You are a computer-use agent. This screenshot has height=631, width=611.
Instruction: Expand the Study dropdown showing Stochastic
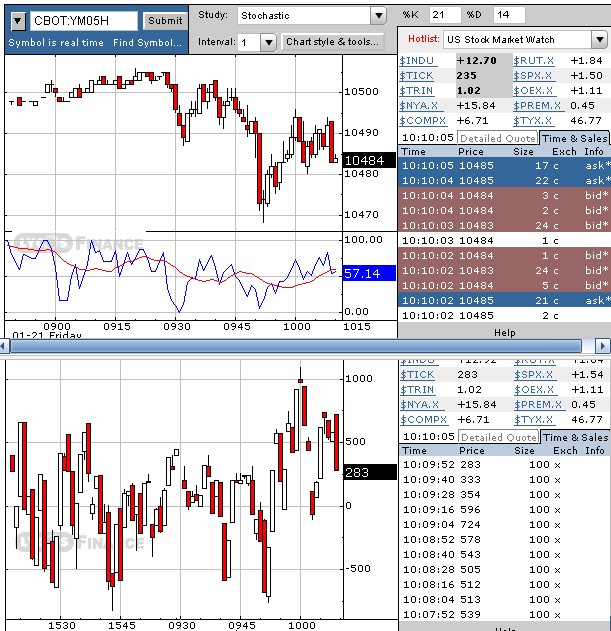point(378,16)
